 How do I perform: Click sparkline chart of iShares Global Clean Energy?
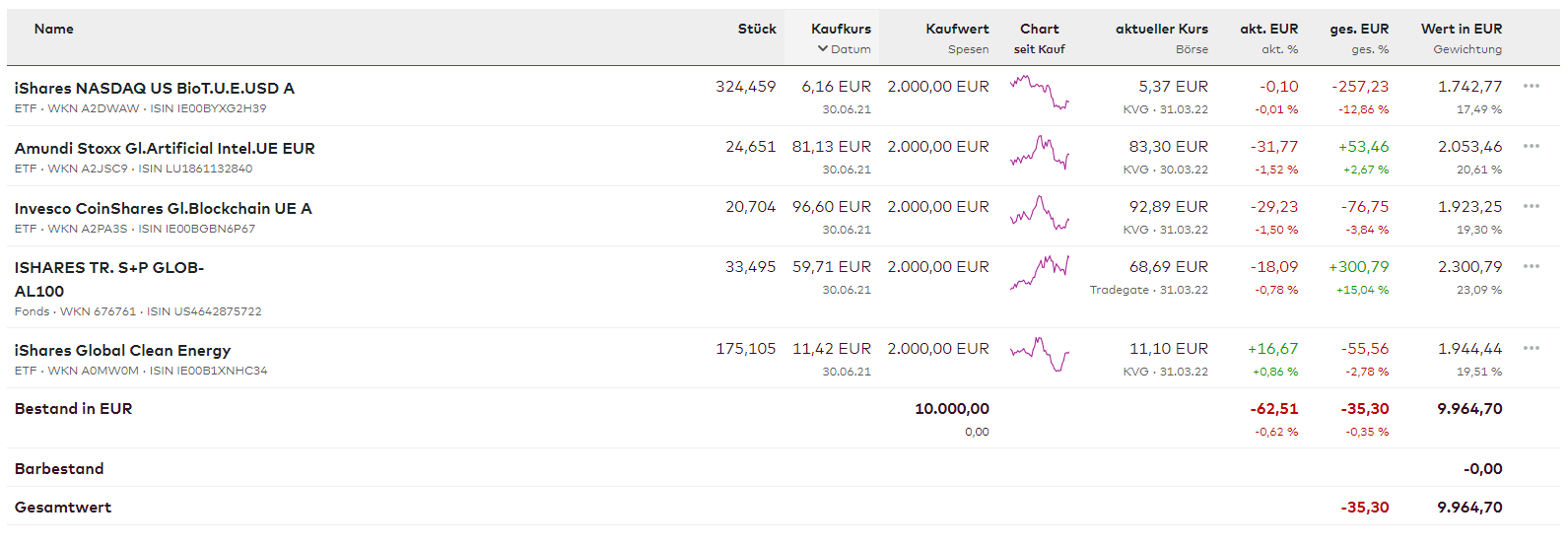click(1039, 355)
